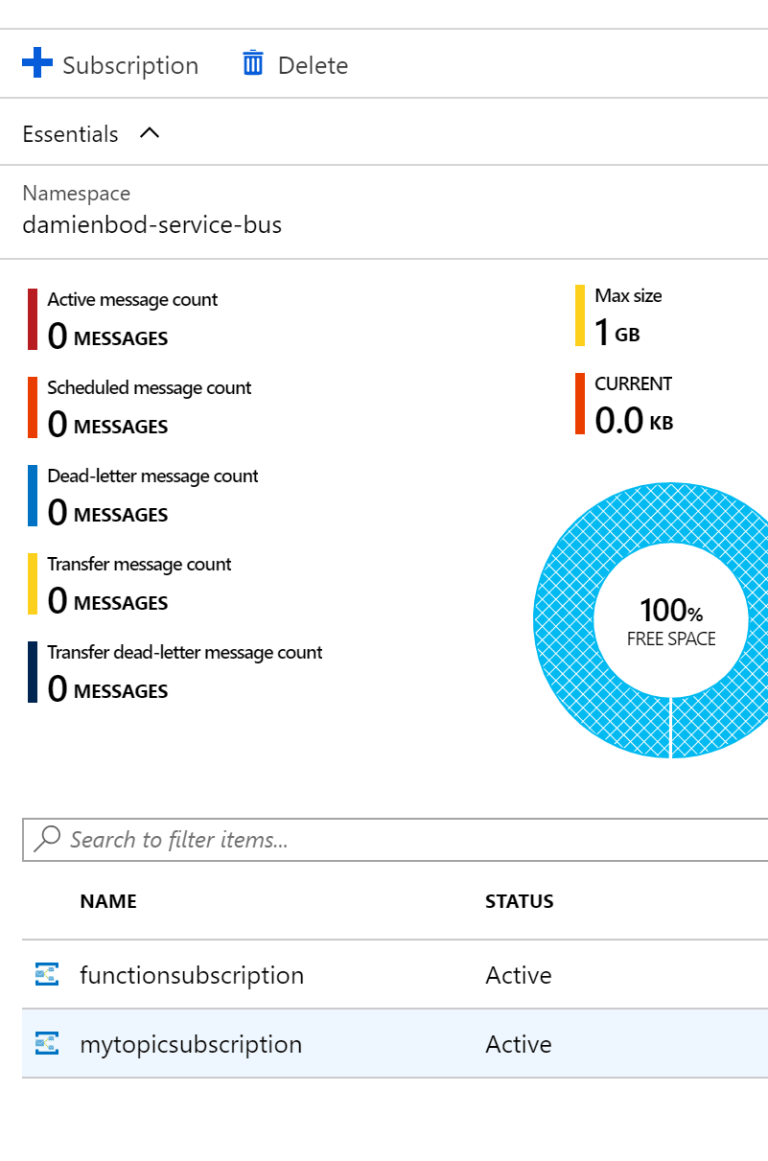Open the damienbod-service-bus namespace link
The width and height of the screenshot is (768, 1161).
coord(152,225)
